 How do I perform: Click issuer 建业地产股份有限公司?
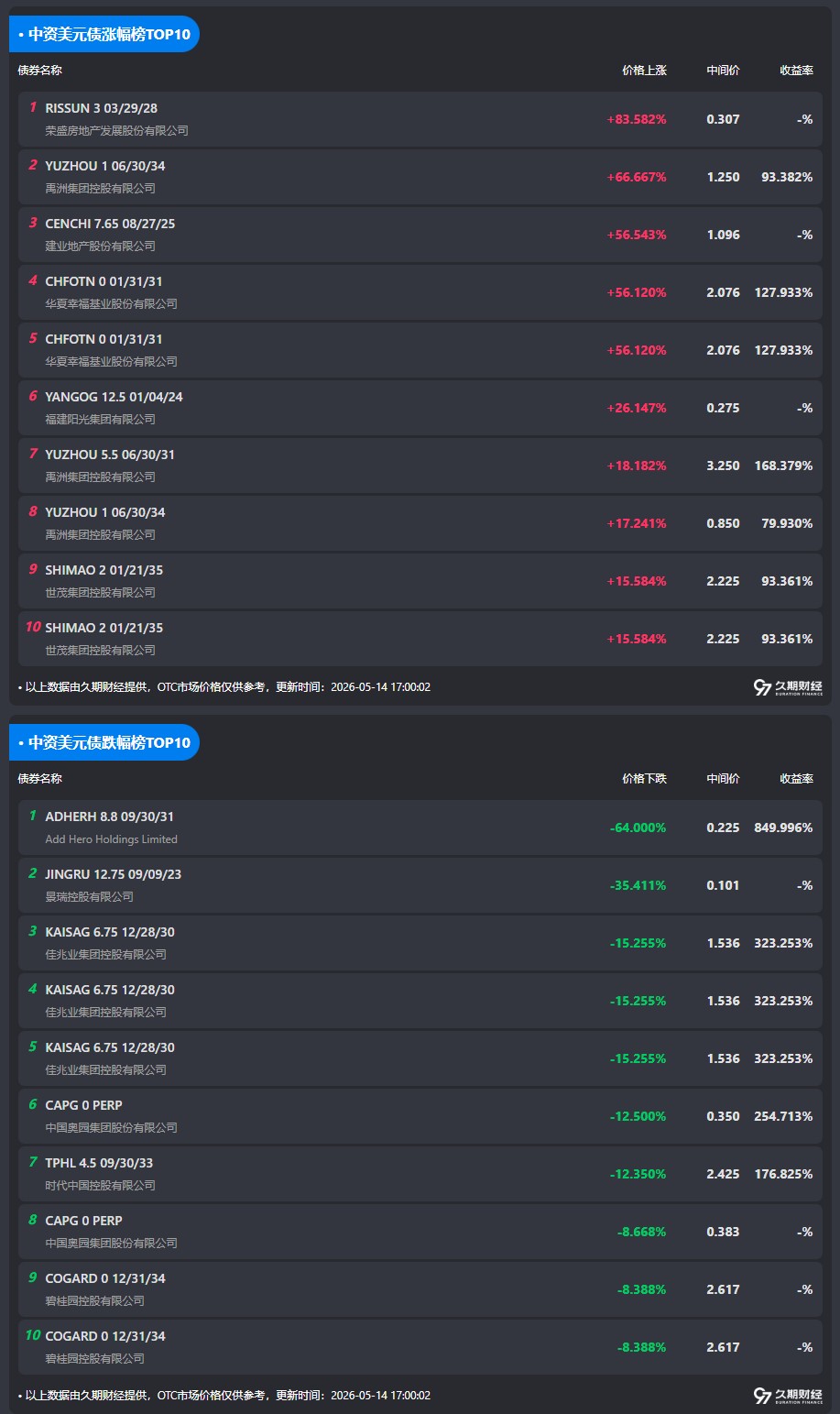tap(101, 247)
